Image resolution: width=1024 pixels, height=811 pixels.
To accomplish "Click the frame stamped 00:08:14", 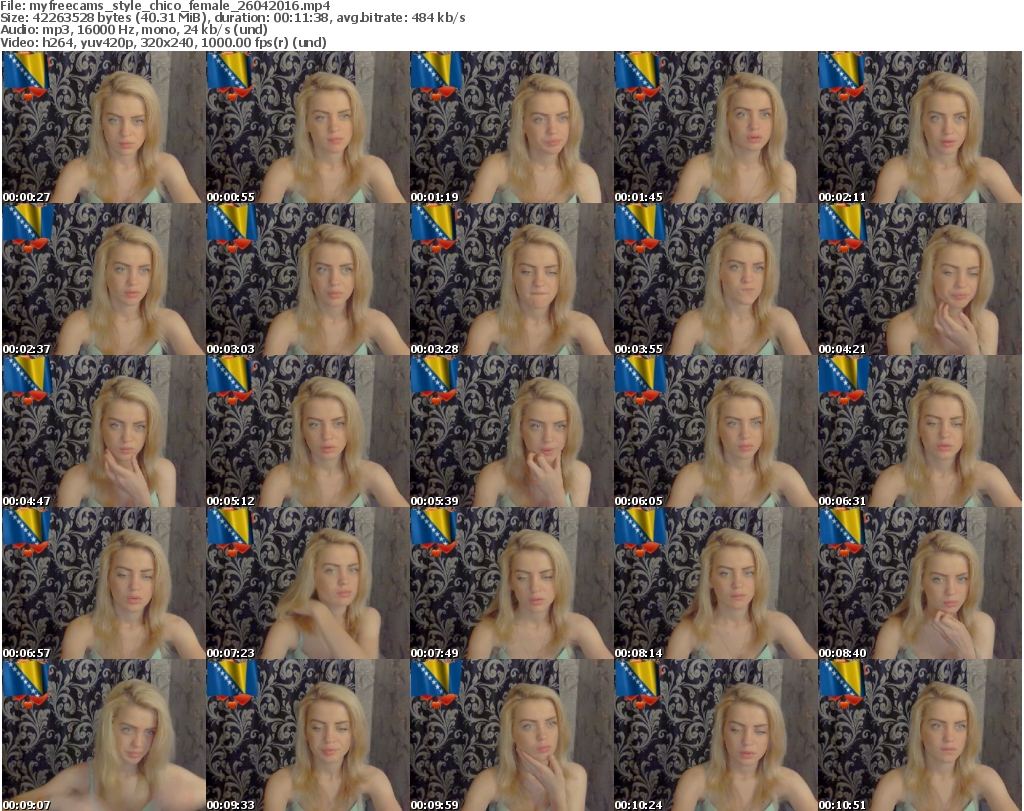I will point(715,584).
